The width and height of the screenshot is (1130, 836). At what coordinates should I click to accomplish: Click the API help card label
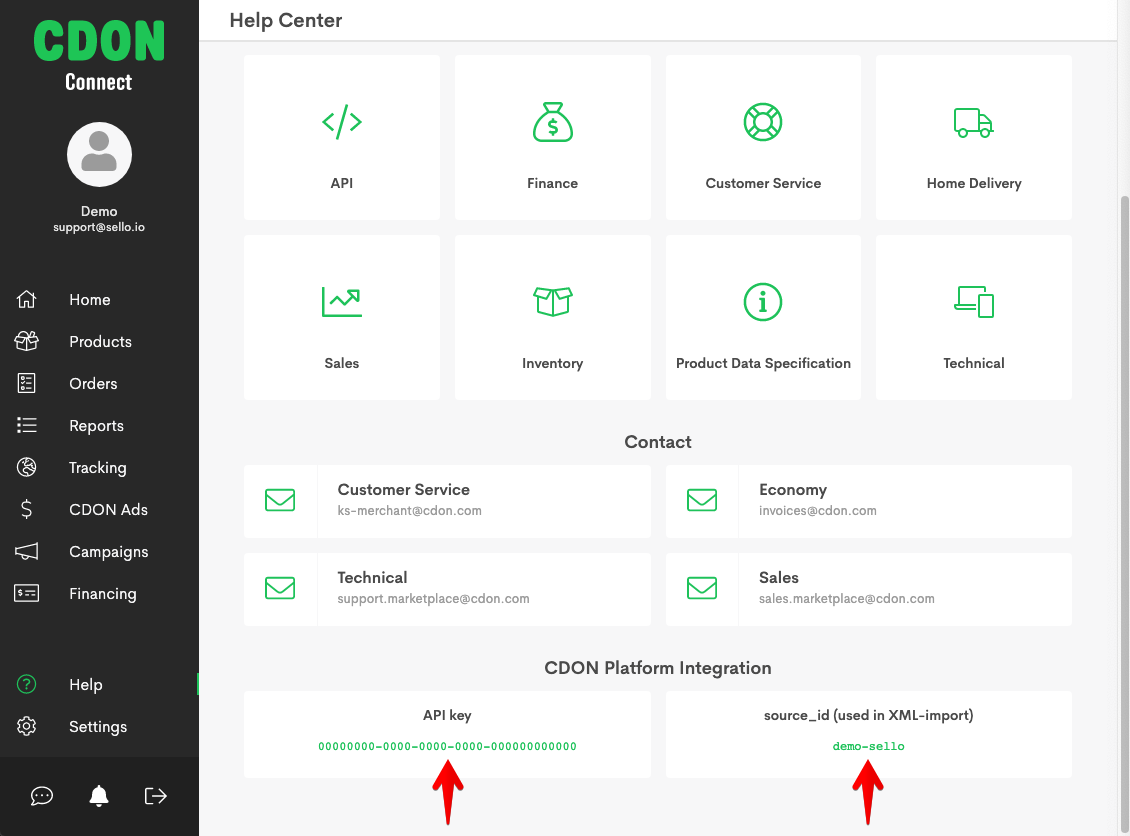[x=342, y=183]
